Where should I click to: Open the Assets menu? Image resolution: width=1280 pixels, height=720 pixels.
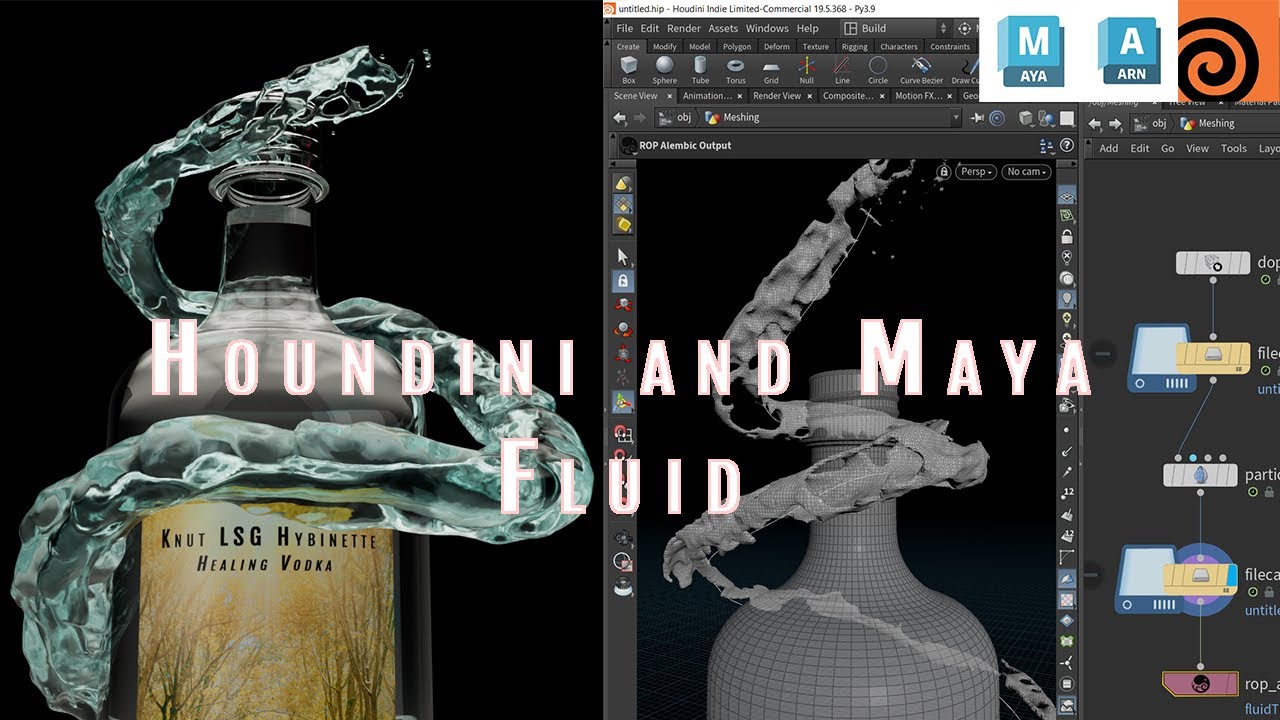coord(723,29)
